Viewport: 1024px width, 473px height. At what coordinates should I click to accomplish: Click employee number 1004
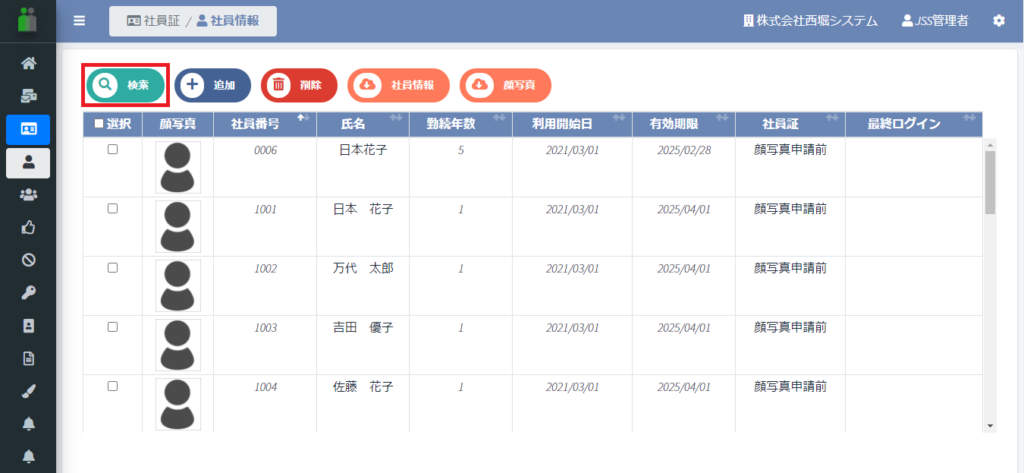(x=265, y=387)
